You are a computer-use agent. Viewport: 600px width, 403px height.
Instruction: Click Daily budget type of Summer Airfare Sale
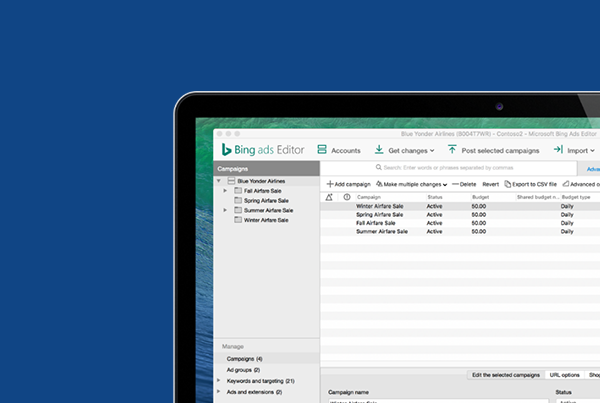(x=567, y=232)
